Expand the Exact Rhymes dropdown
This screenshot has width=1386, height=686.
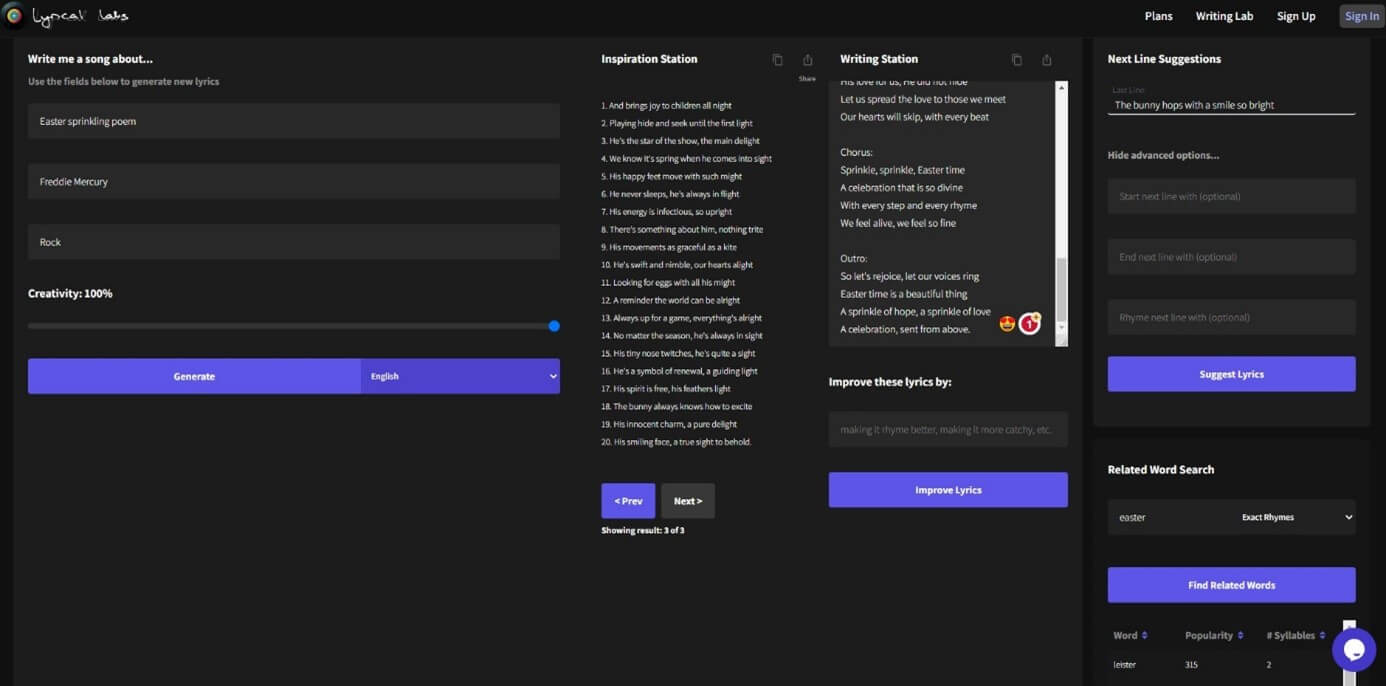tap(1295, 517)
